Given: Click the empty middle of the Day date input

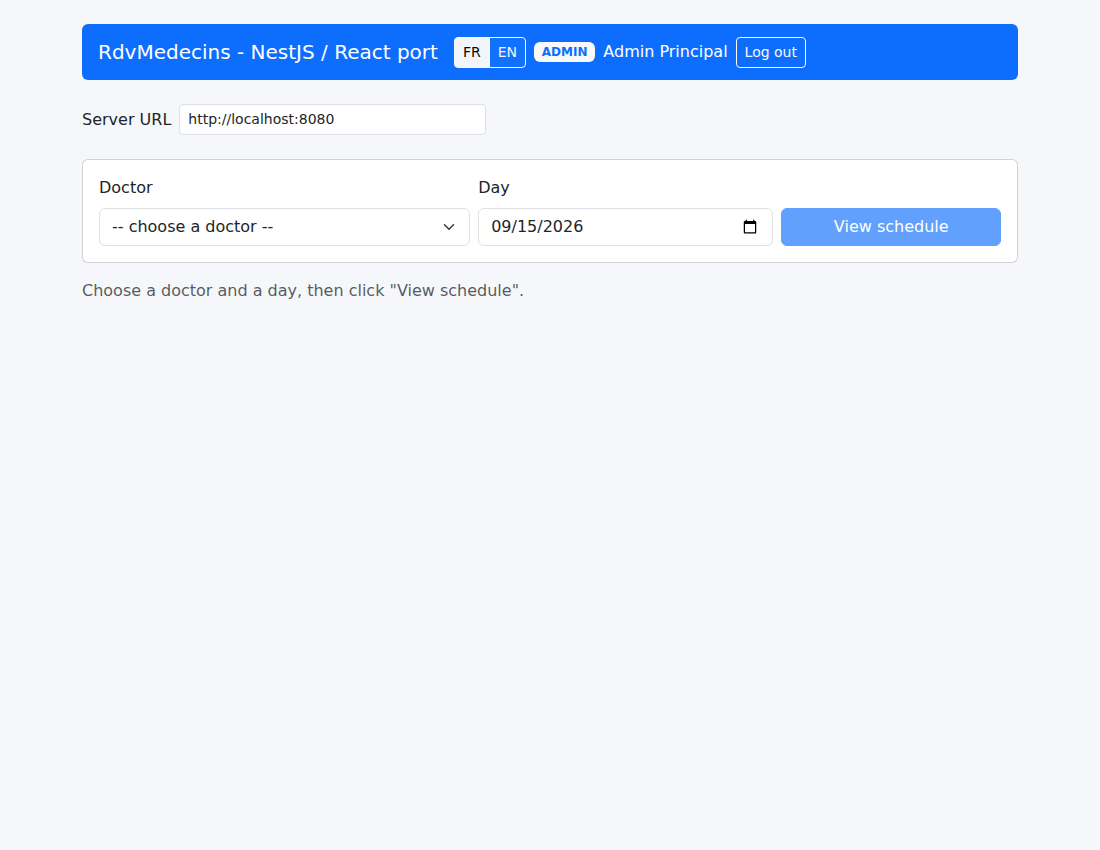Looking at the screenshot, I should pyautogui.click(x=663, y=227).
